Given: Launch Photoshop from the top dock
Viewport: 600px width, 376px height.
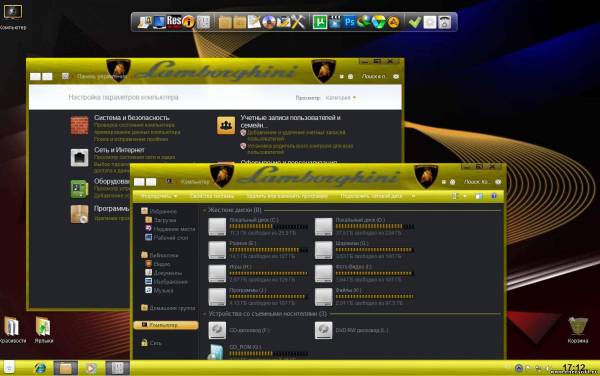Looking at the screenshot, I should pos(349,22).
